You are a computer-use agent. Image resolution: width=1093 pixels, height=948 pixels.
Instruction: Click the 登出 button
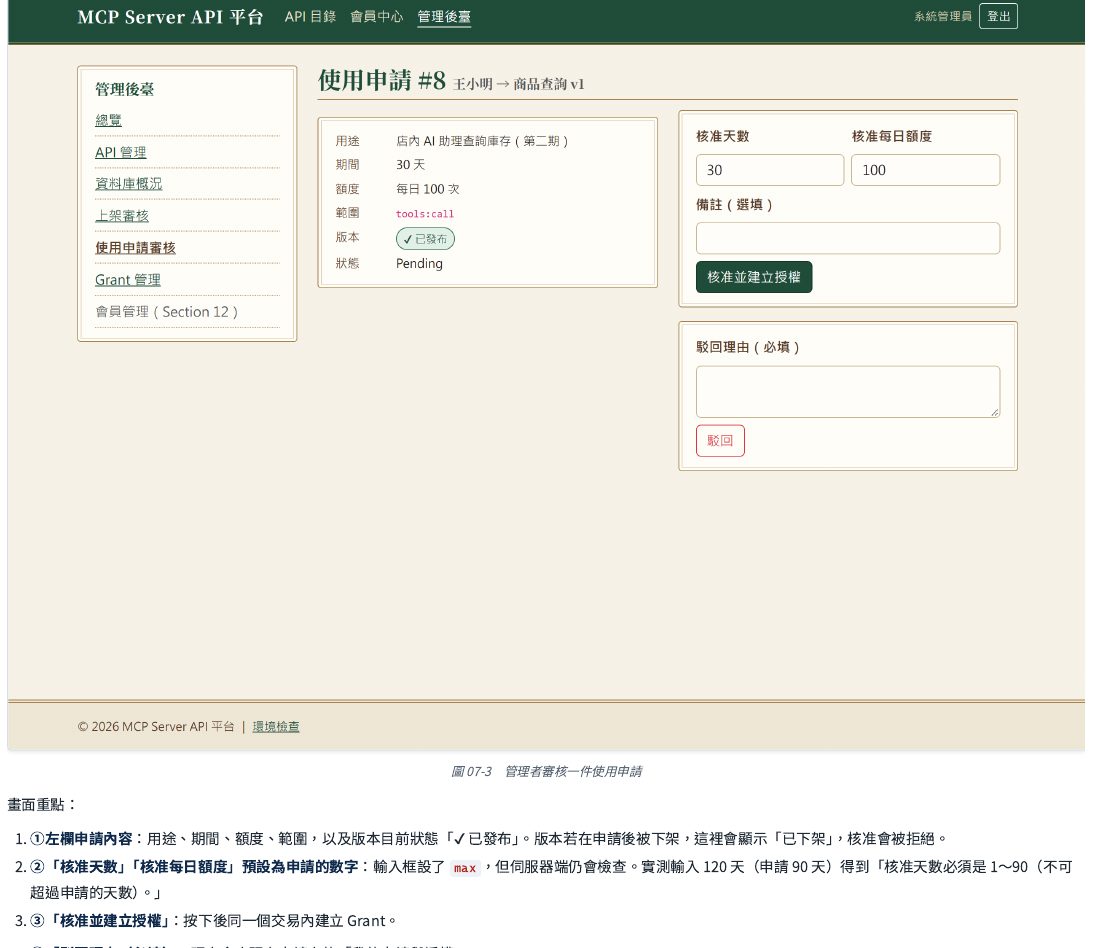(998, 16)
